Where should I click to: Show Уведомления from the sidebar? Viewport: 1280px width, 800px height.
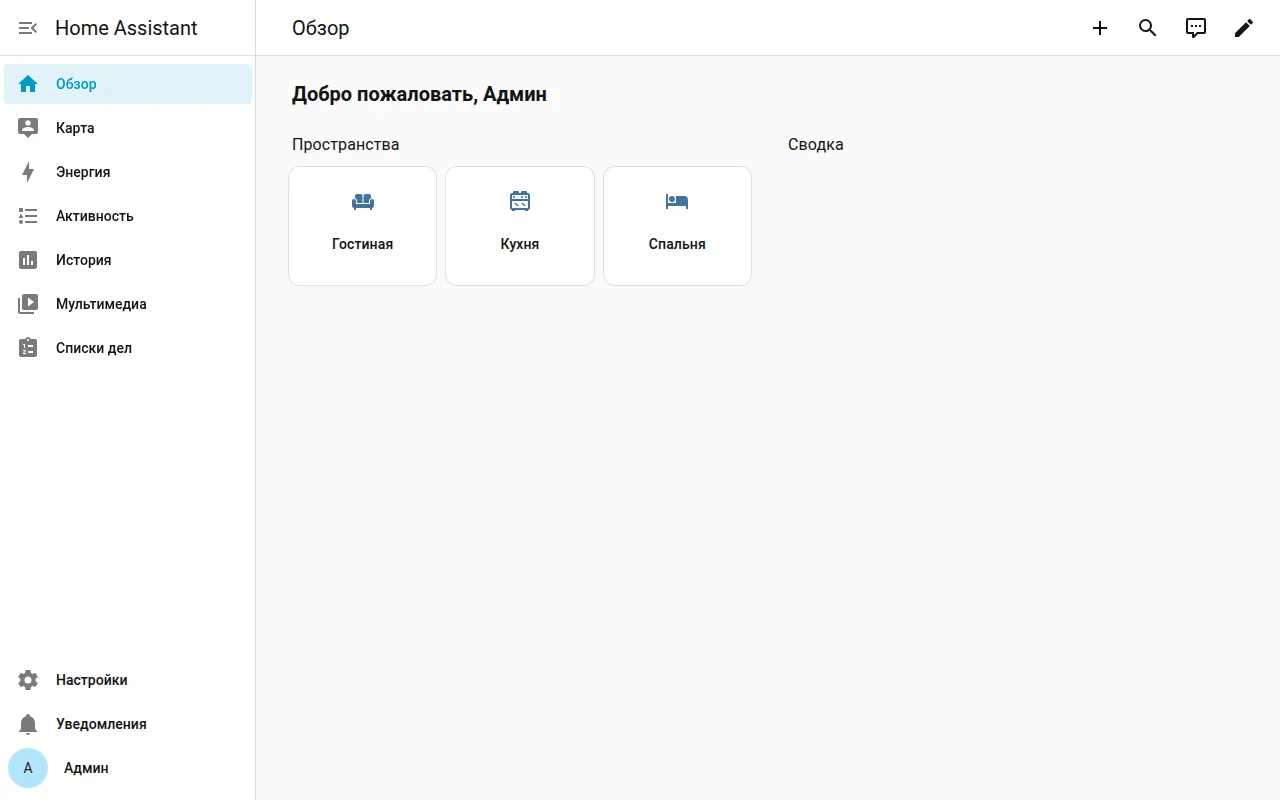pos(128,724)
